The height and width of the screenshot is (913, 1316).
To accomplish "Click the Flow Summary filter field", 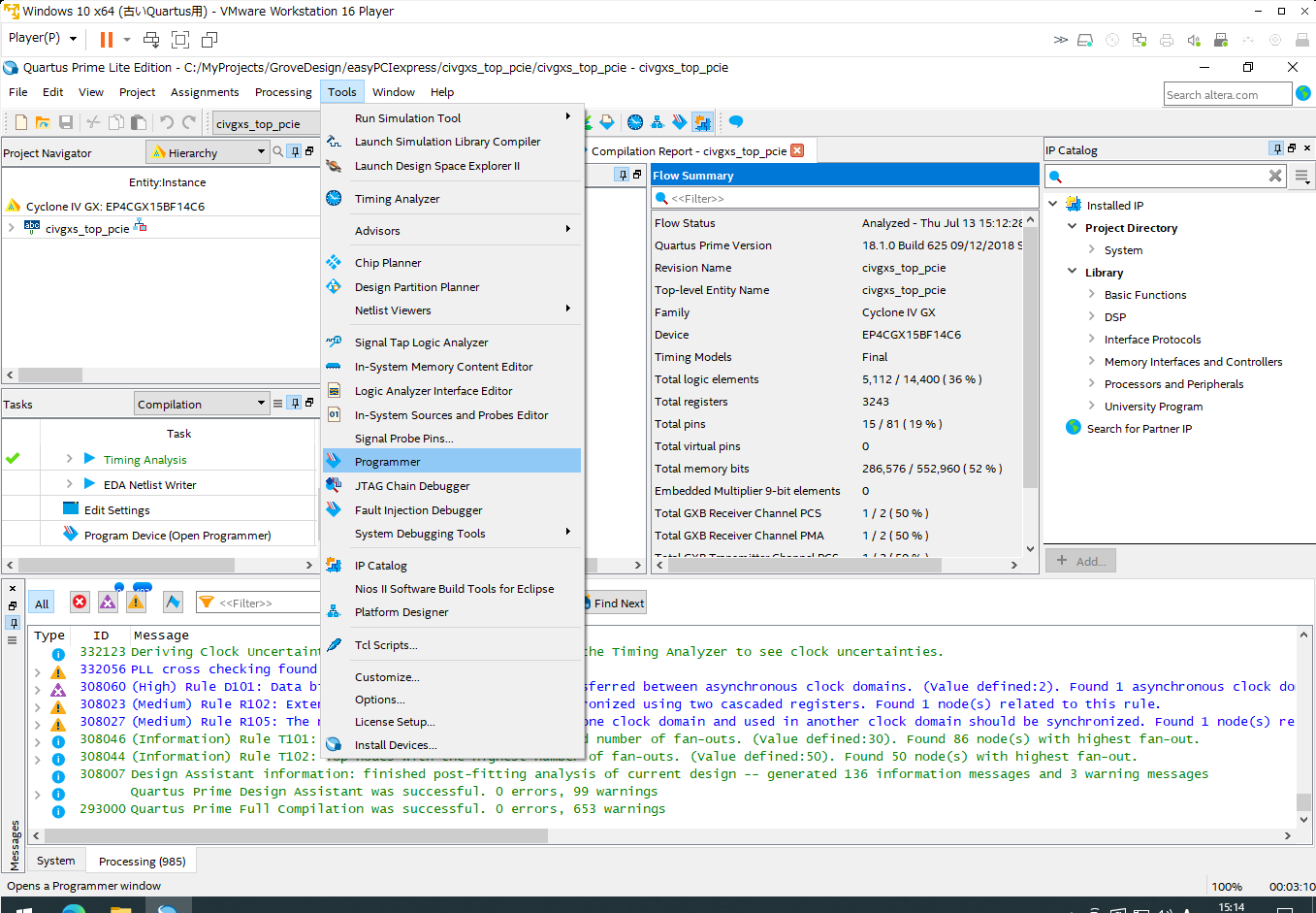I will (845, 198).
